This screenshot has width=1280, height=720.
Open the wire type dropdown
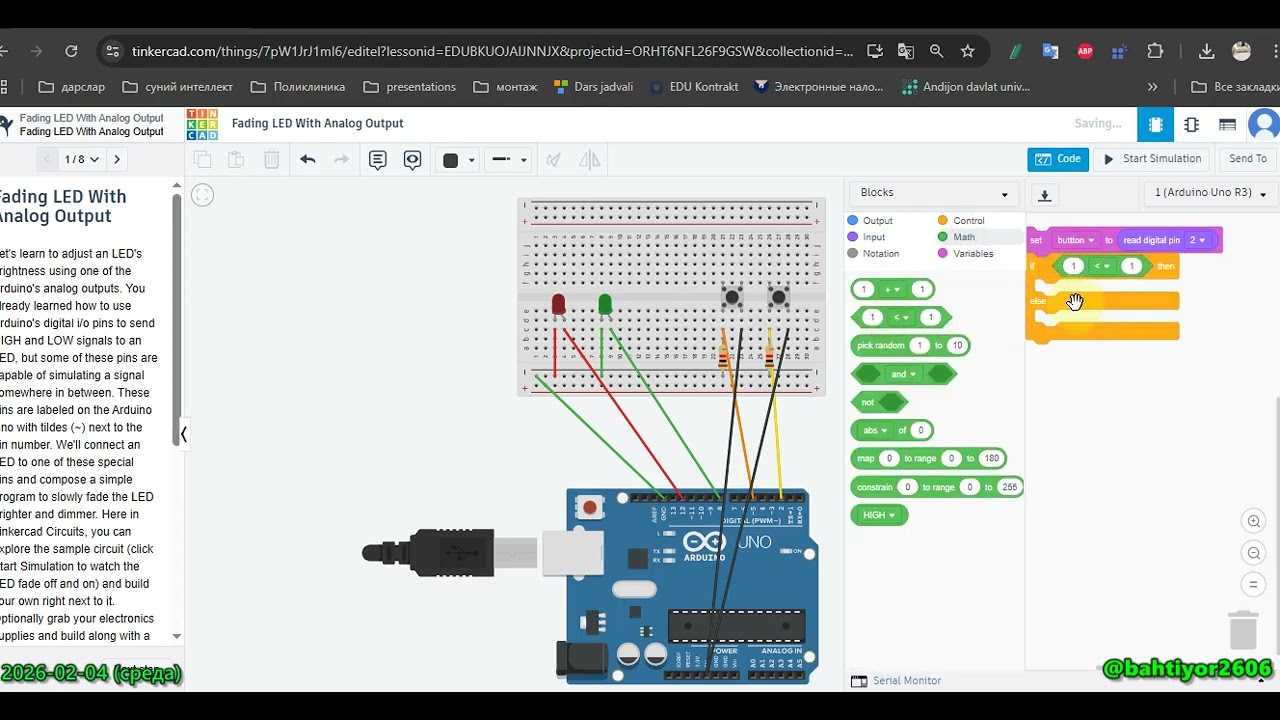(510, 160)
